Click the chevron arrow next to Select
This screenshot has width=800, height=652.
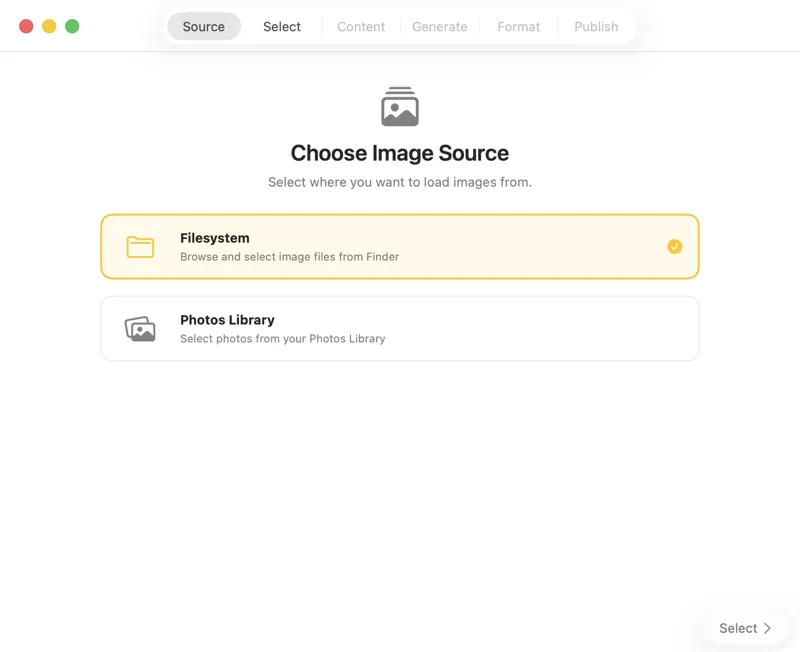click(767, 629)
